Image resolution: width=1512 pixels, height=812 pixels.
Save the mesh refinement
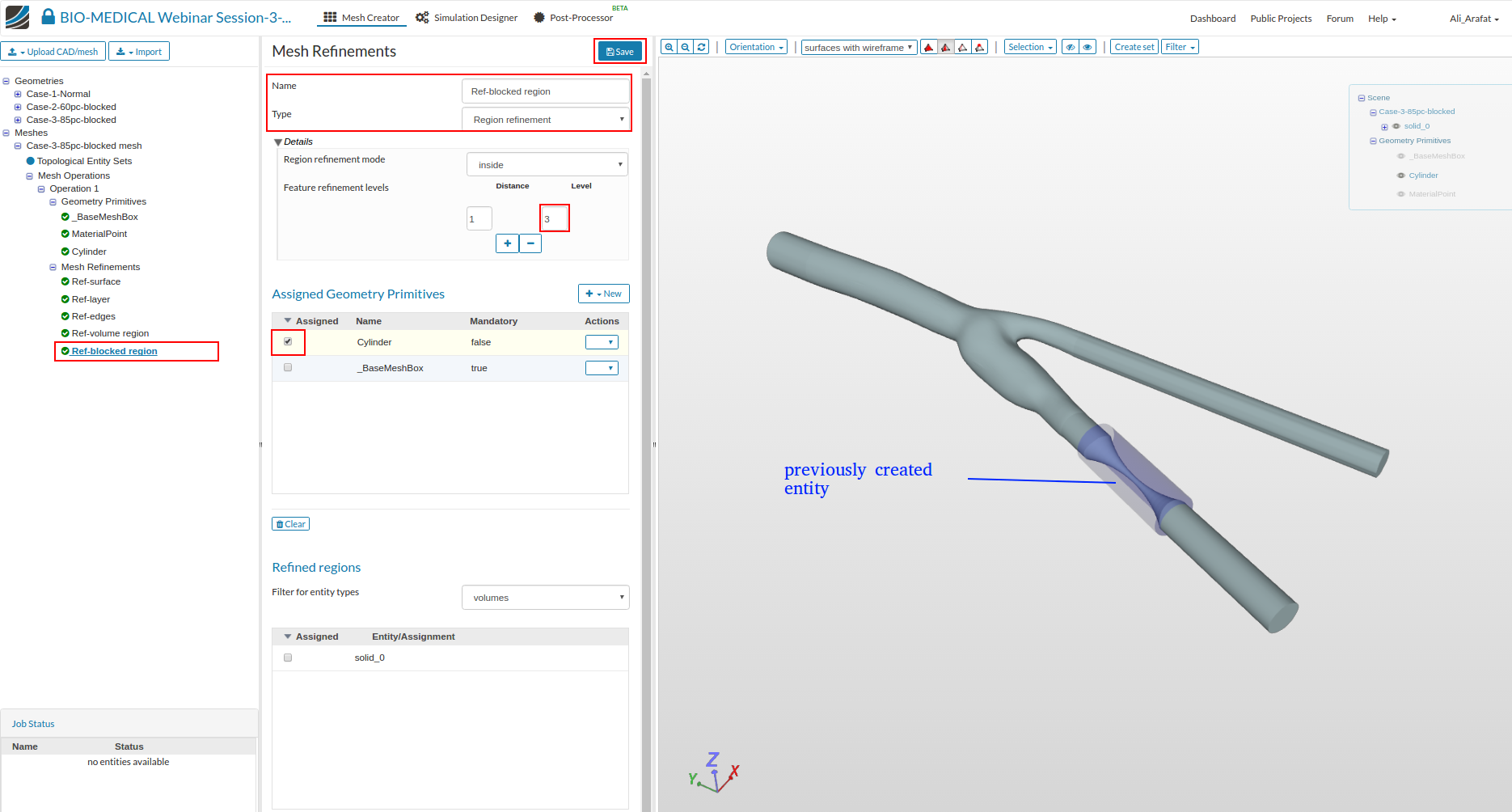[x=620, y=52]
